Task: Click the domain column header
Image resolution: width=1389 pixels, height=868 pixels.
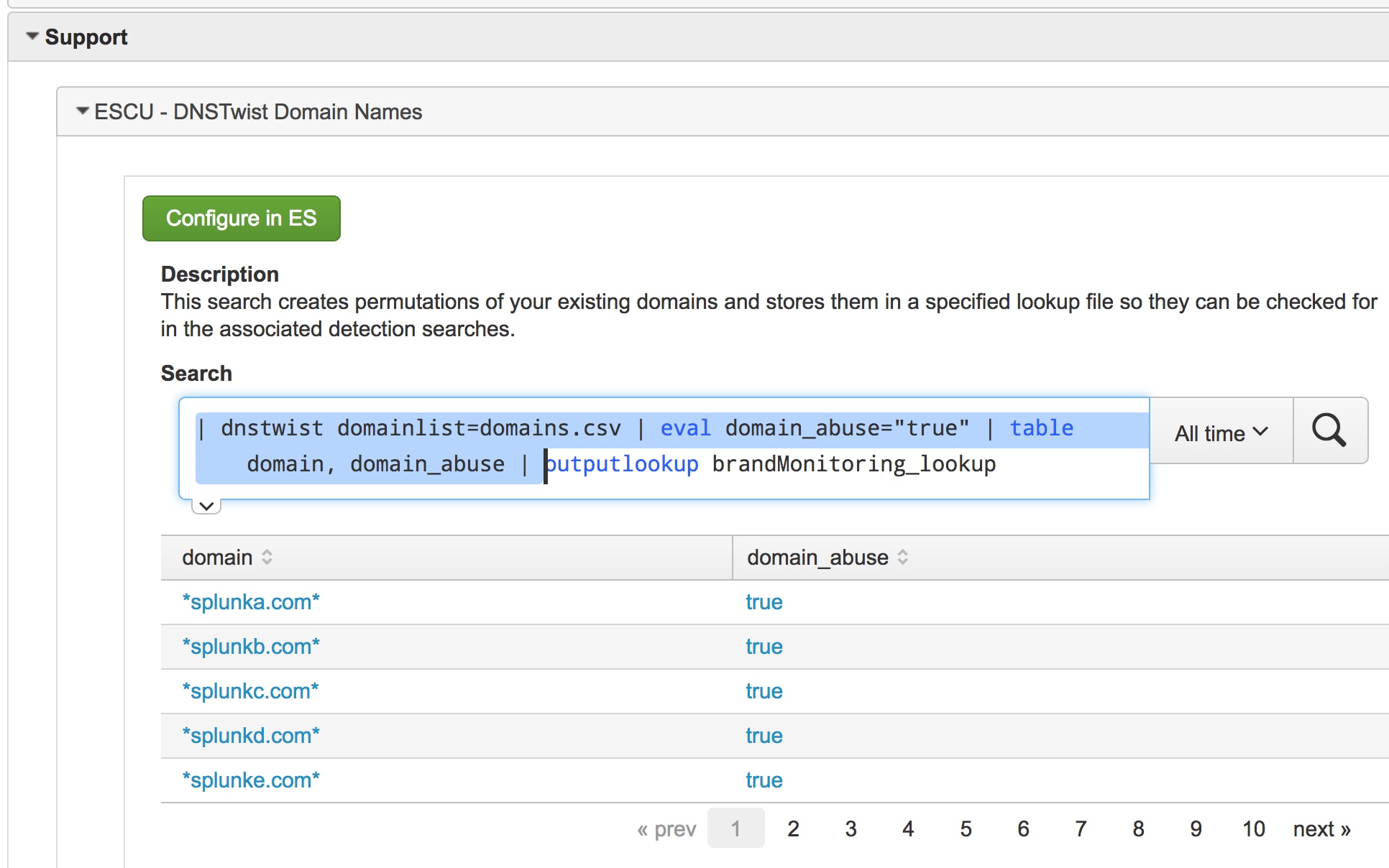Action: pyautogui.click(x=446, y=557)
